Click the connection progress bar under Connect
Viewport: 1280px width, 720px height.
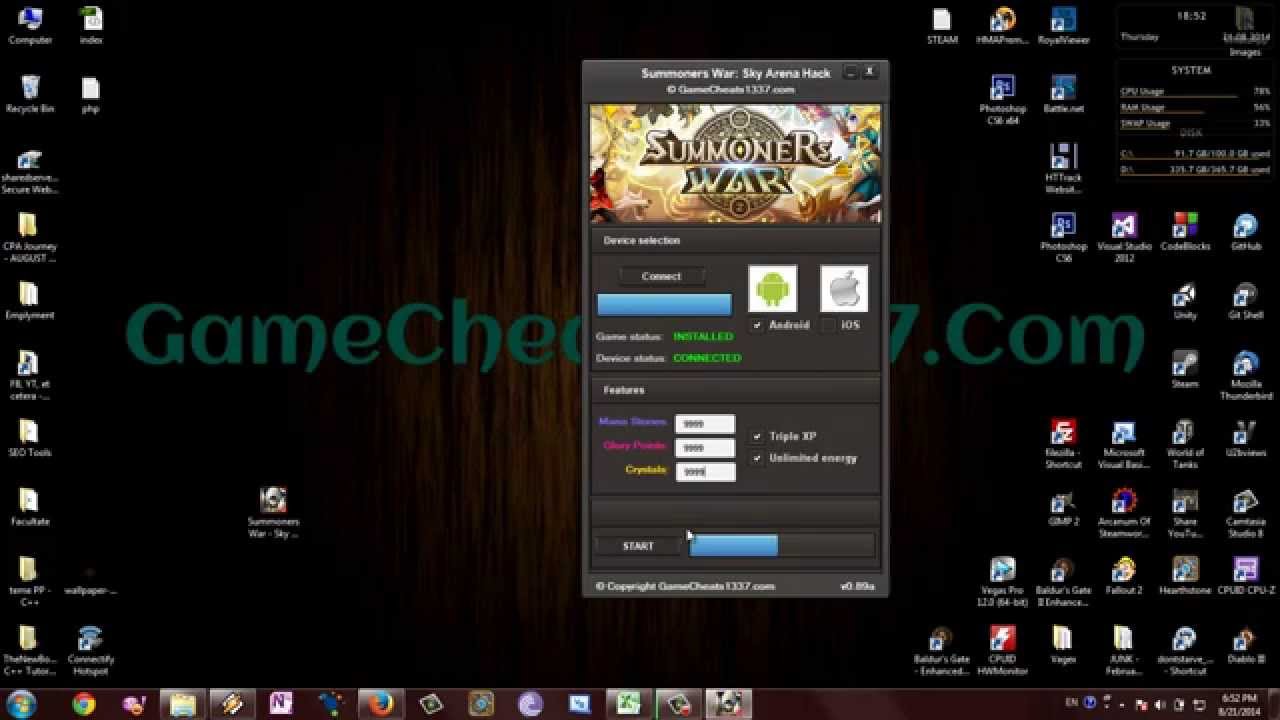pyautogui.click(x=664, y=305)
